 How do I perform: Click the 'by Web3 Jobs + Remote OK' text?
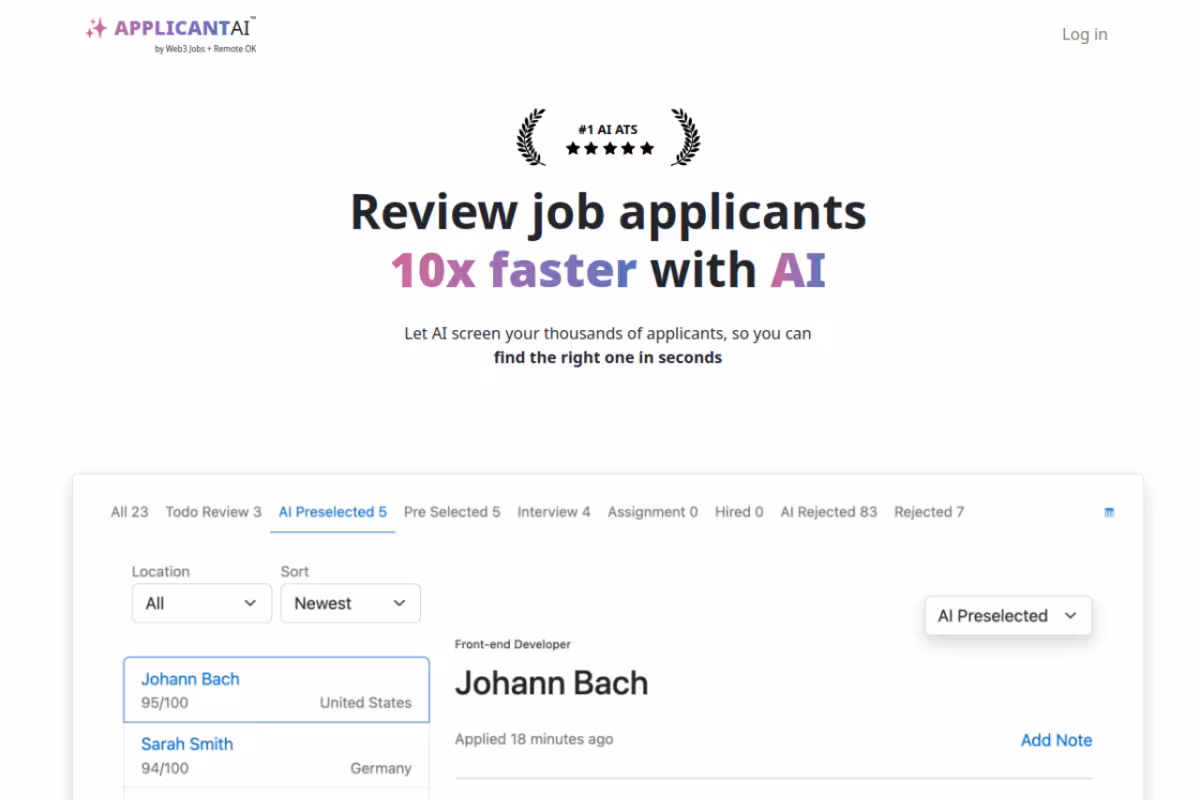[205, 49]
